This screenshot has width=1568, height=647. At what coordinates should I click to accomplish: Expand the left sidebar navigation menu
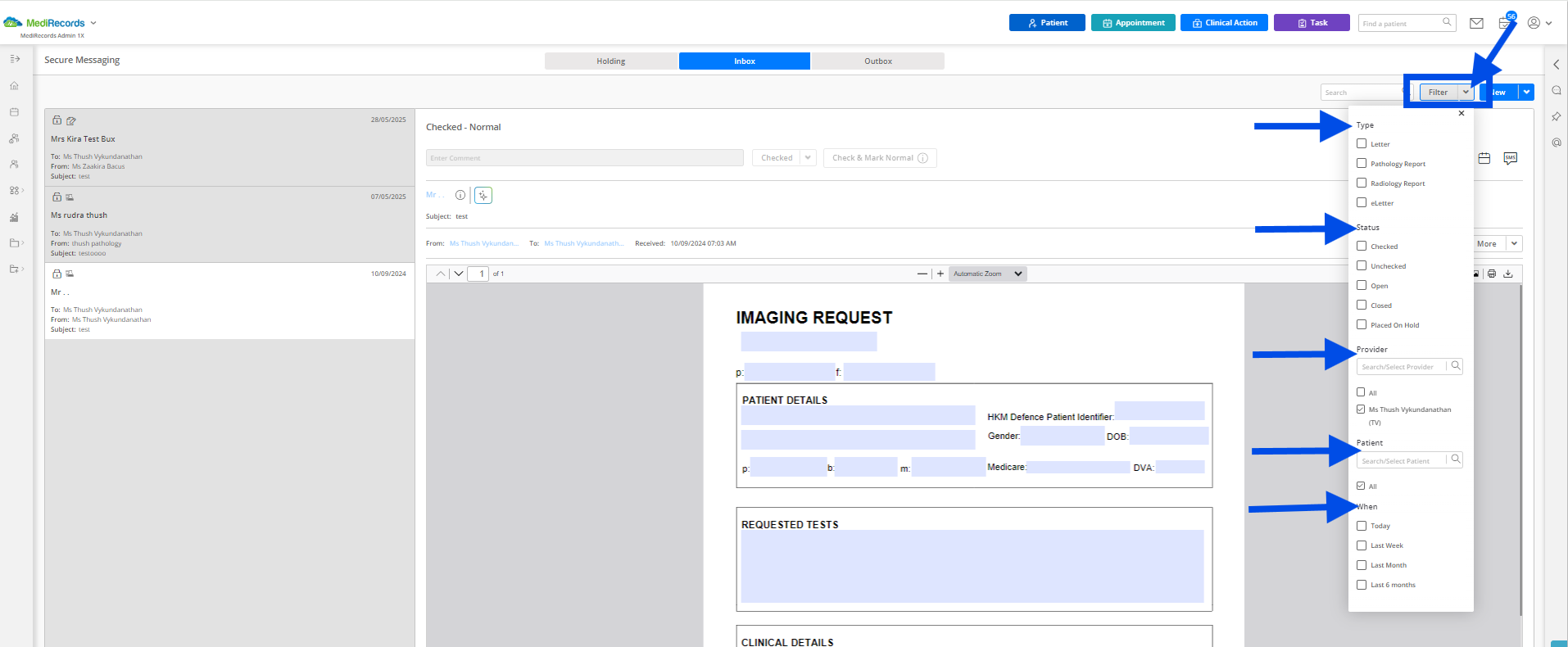15,59
